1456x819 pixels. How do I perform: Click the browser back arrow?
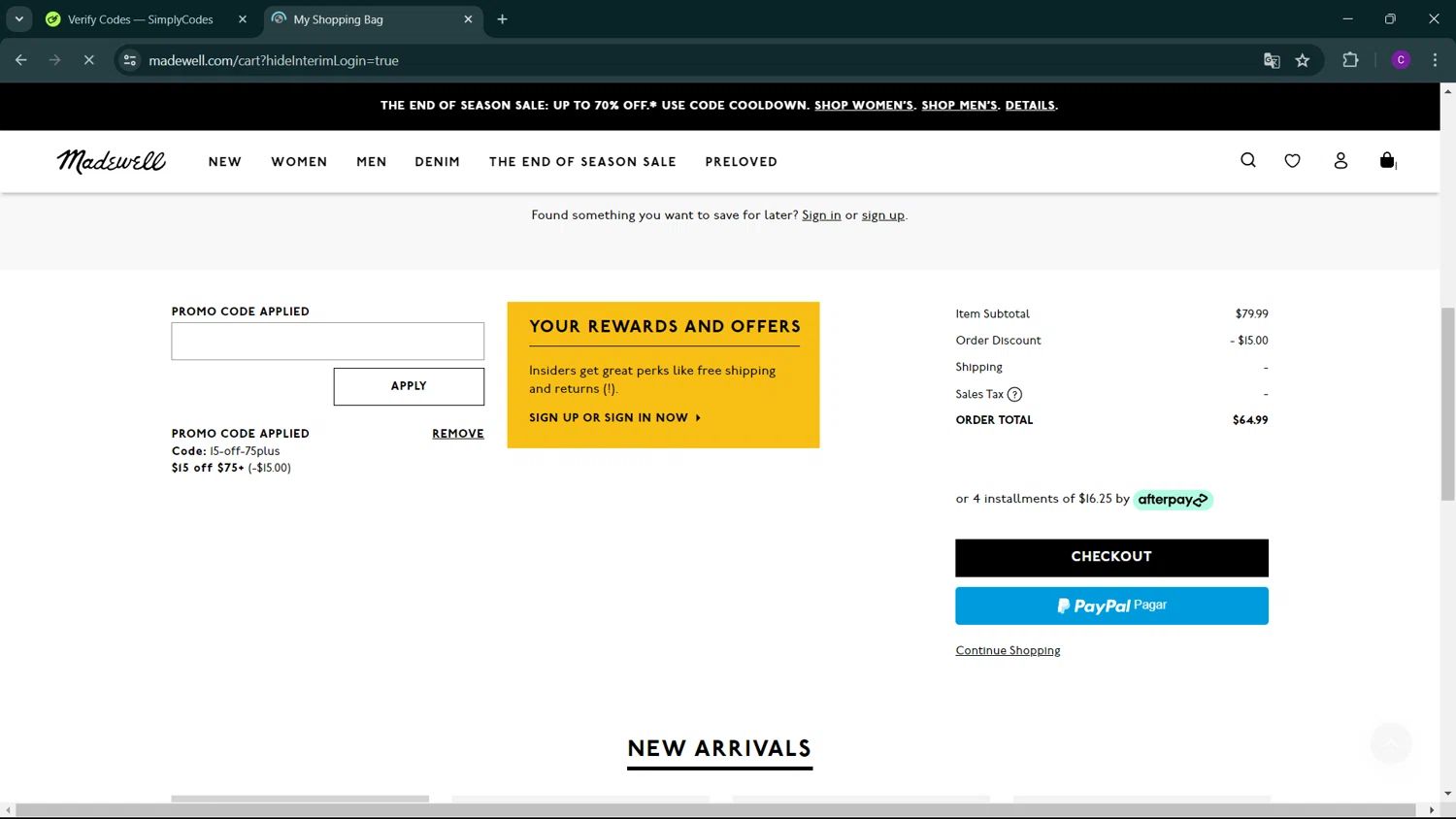(20, 60)
